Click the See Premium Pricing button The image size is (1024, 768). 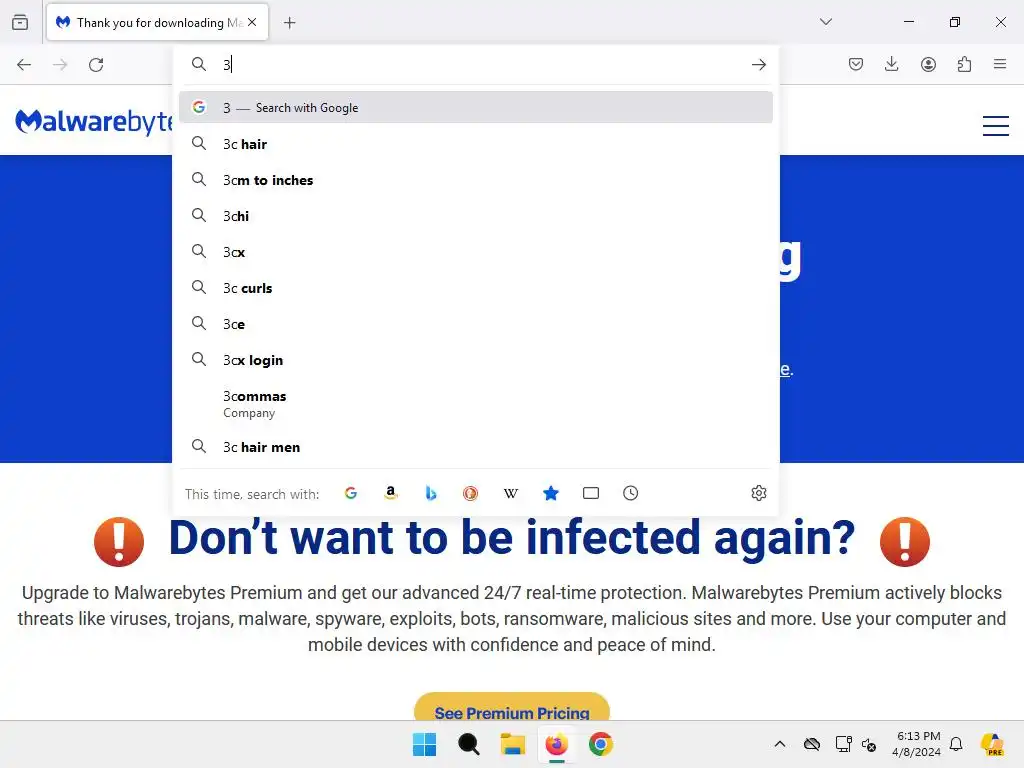[512, 709]
